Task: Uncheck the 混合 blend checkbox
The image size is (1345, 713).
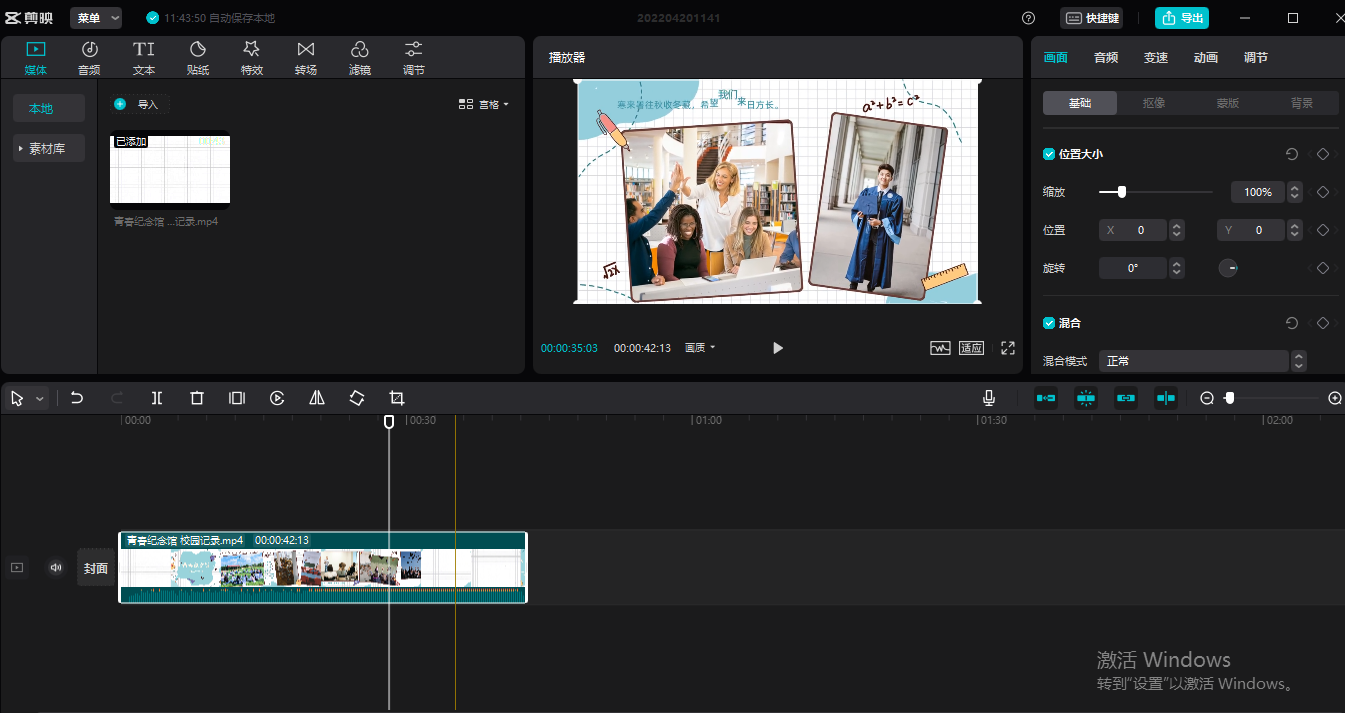Action: click(x=1049, y=323)
